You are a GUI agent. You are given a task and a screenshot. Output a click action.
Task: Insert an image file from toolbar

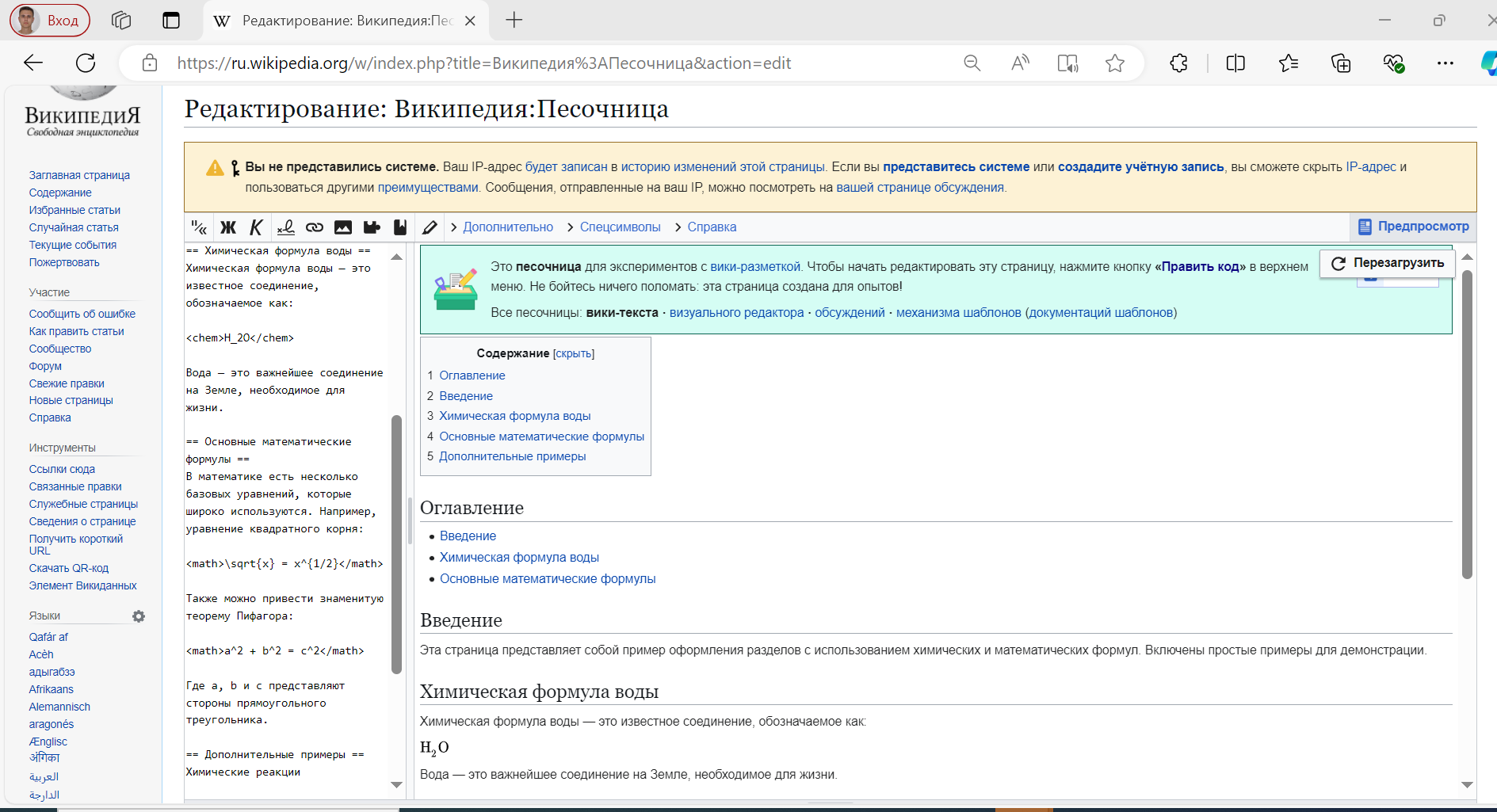tap(343, 227)
